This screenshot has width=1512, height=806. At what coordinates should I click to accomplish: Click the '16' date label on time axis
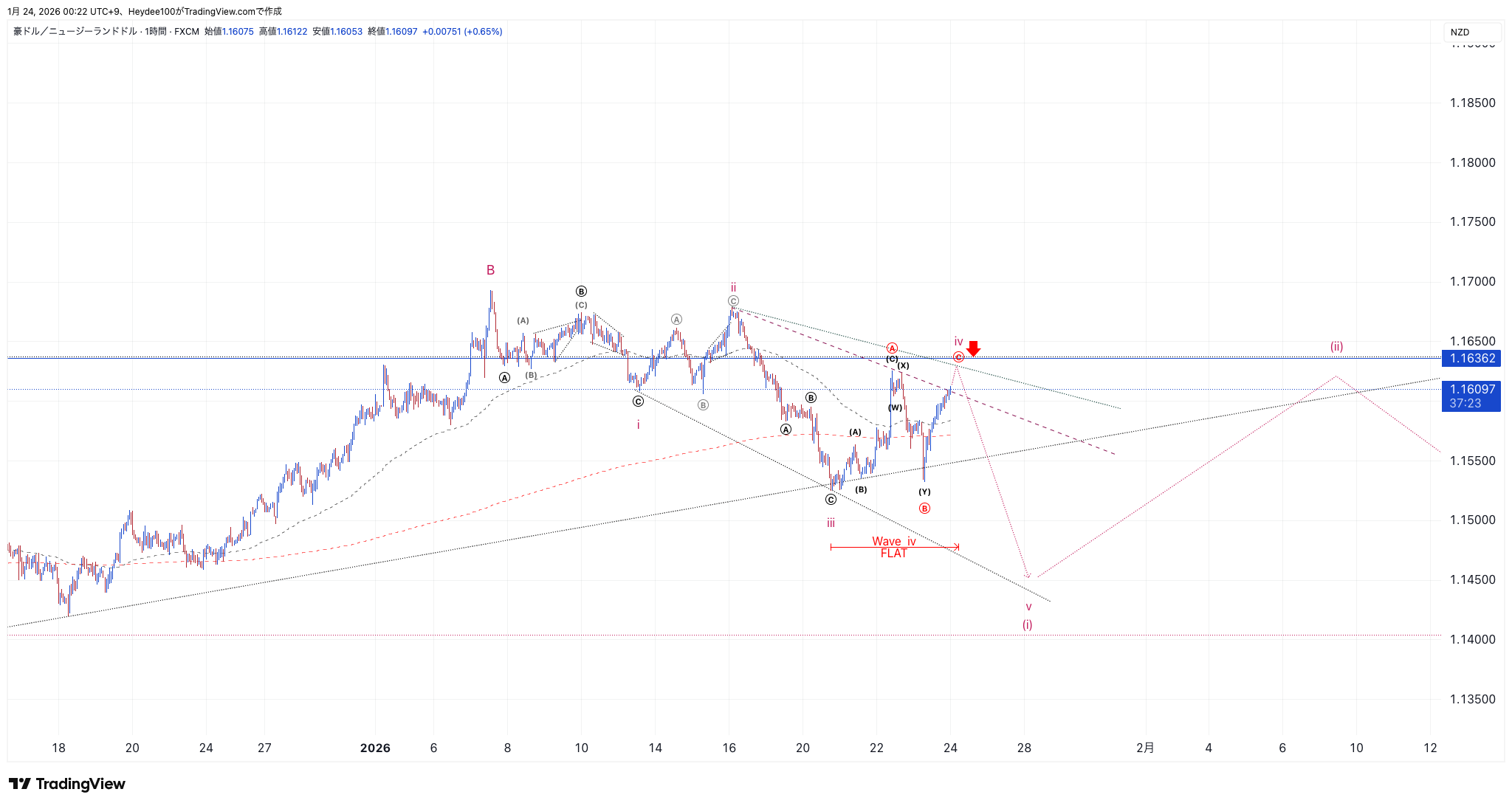pos(729,748)
